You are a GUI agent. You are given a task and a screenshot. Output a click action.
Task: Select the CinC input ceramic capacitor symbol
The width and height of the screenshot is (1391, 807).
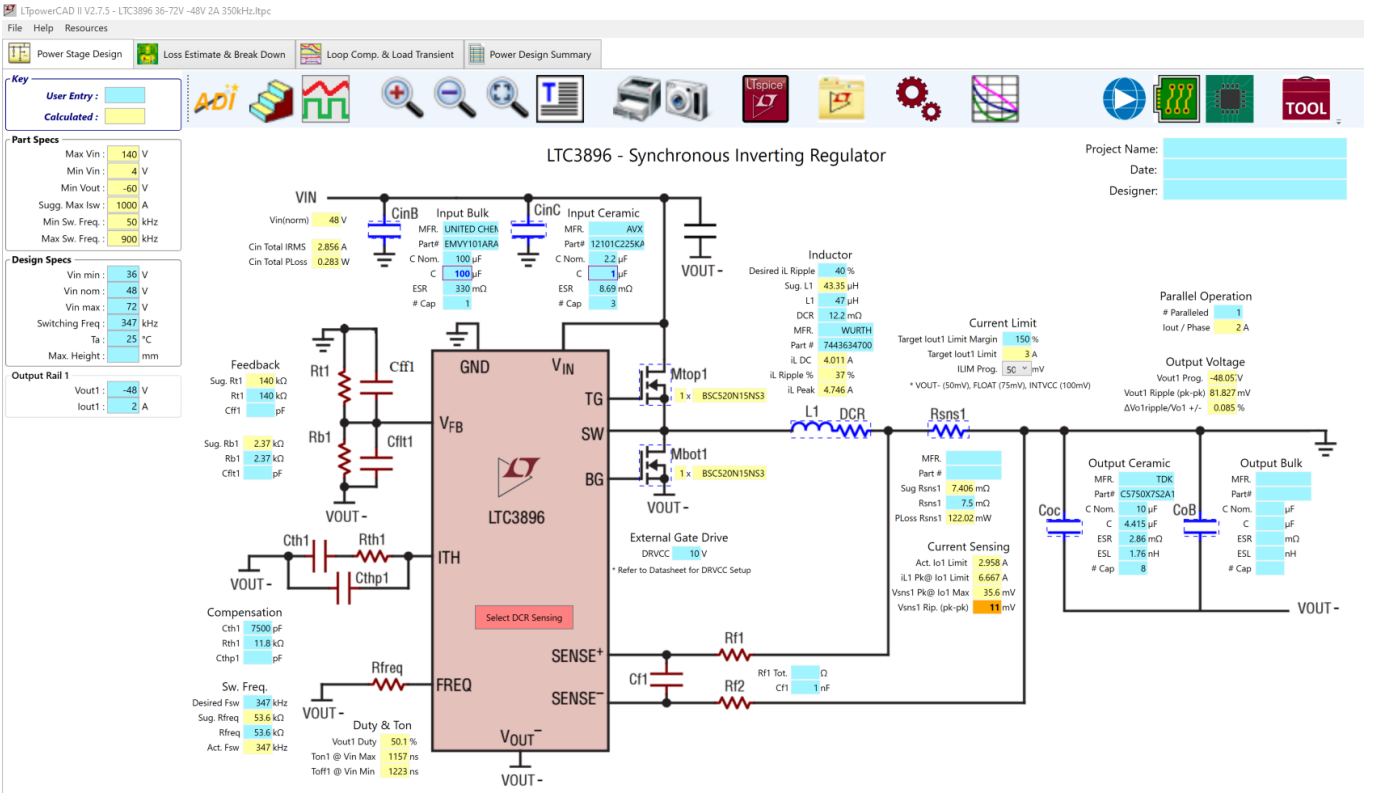527,230
